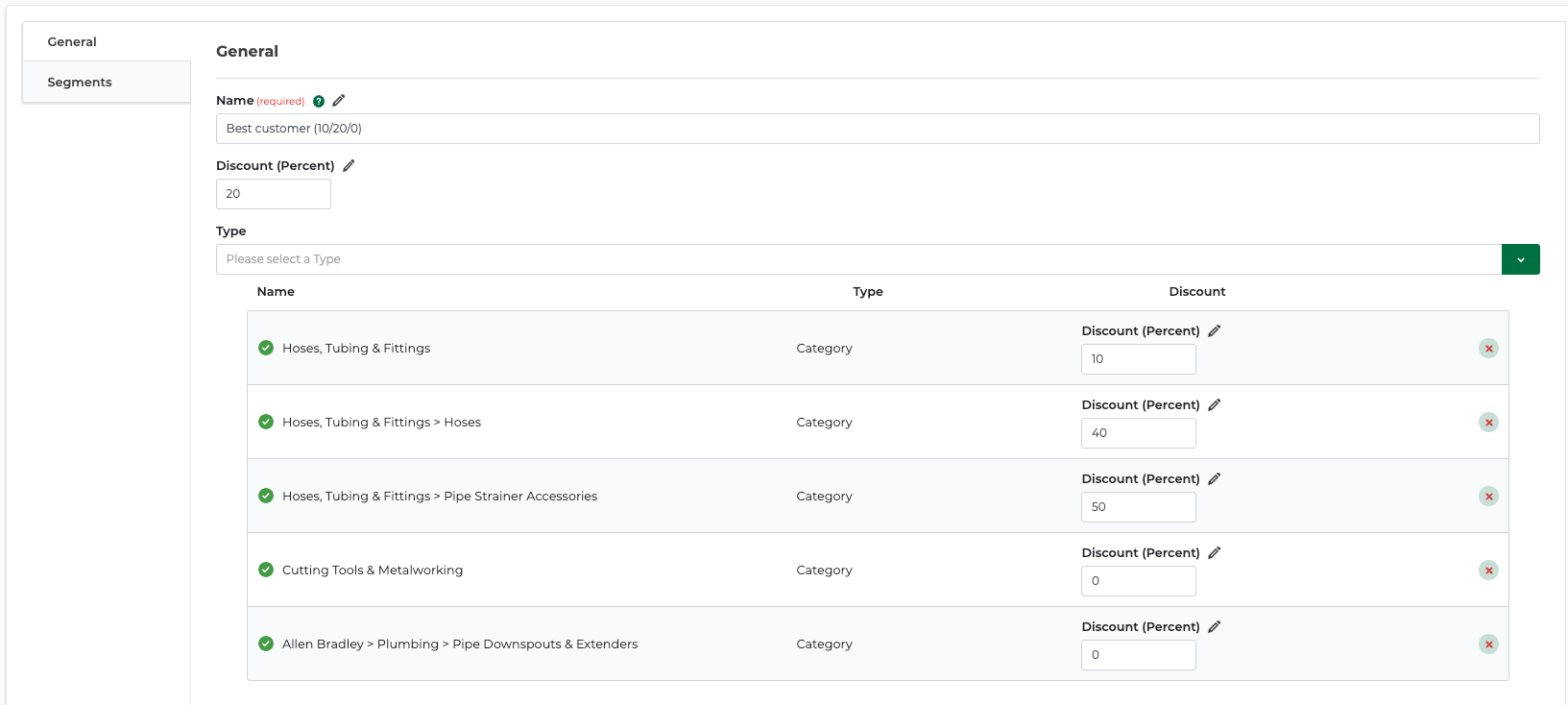Click green check icon for Cutting Tools & Metalworking
The image size is (1568, 705).
click(x=266, y=570)
